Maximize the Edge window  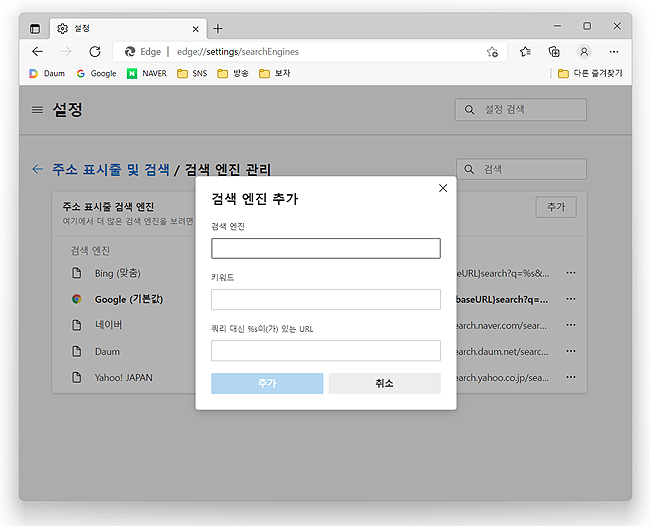click(x=587, y=26)
